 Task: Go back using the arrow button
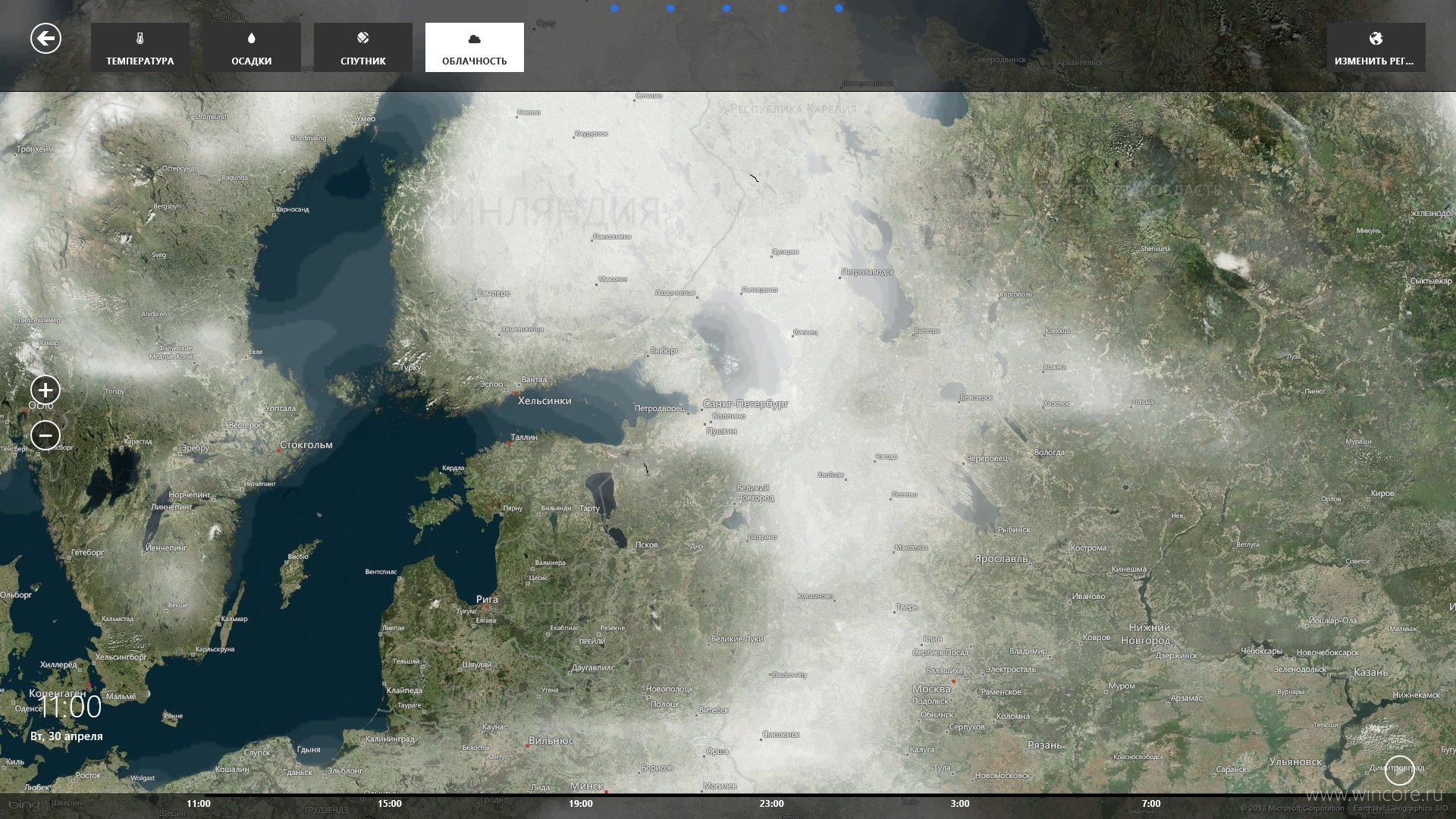45,38
